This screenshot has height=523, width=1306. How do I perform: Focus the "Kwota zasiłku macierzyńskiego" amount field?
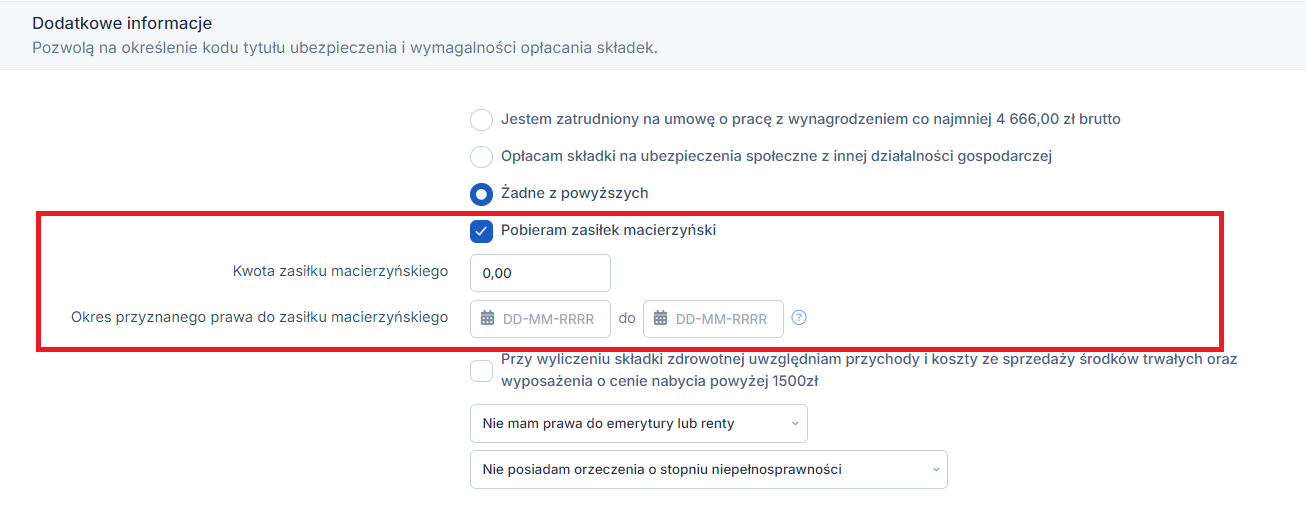point(540,273)
